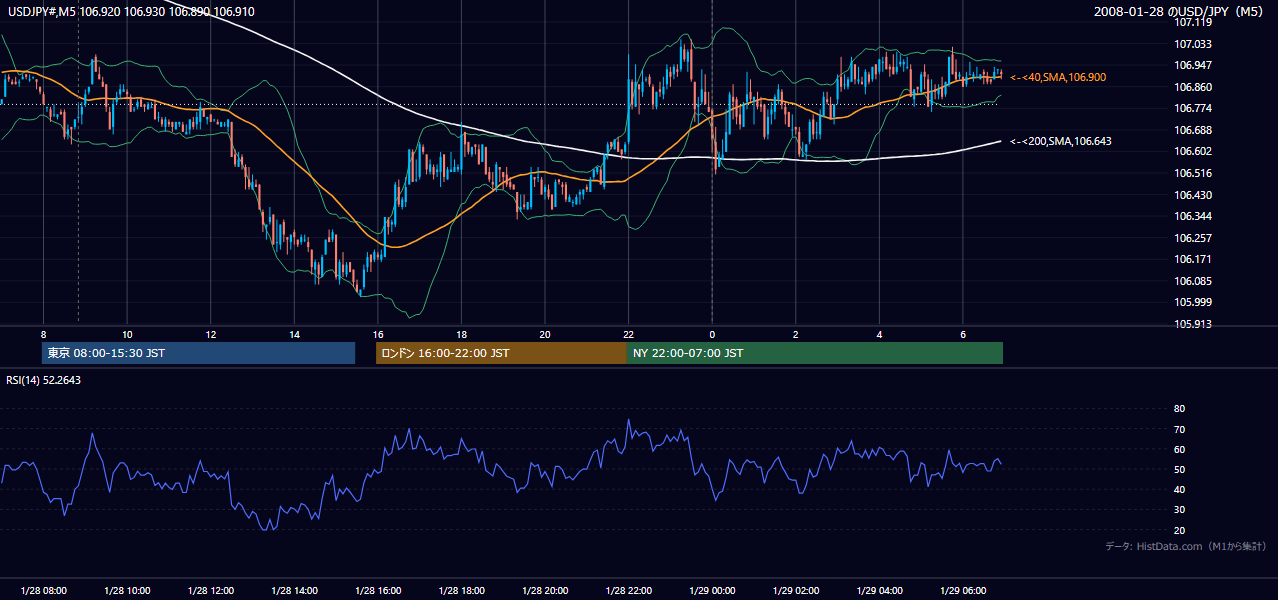Click hour tick 10 under price chart
This screenshot has width=1278, height=600.
tap(127, 334)
